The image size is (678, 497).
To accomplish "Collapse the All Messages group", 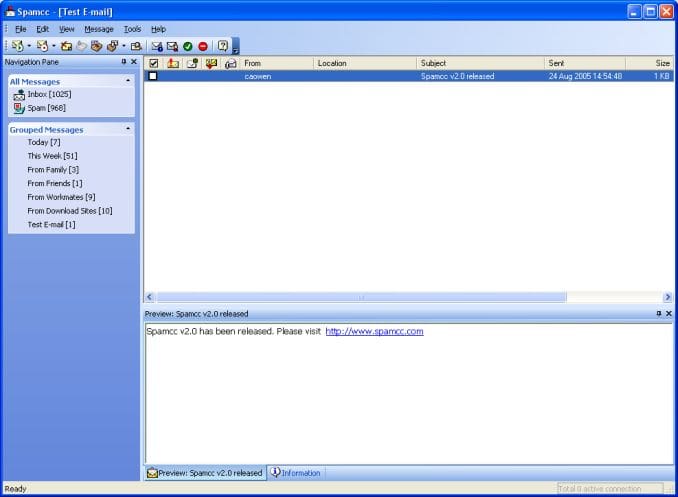I will pyautogui.click(x=128, y=81).
